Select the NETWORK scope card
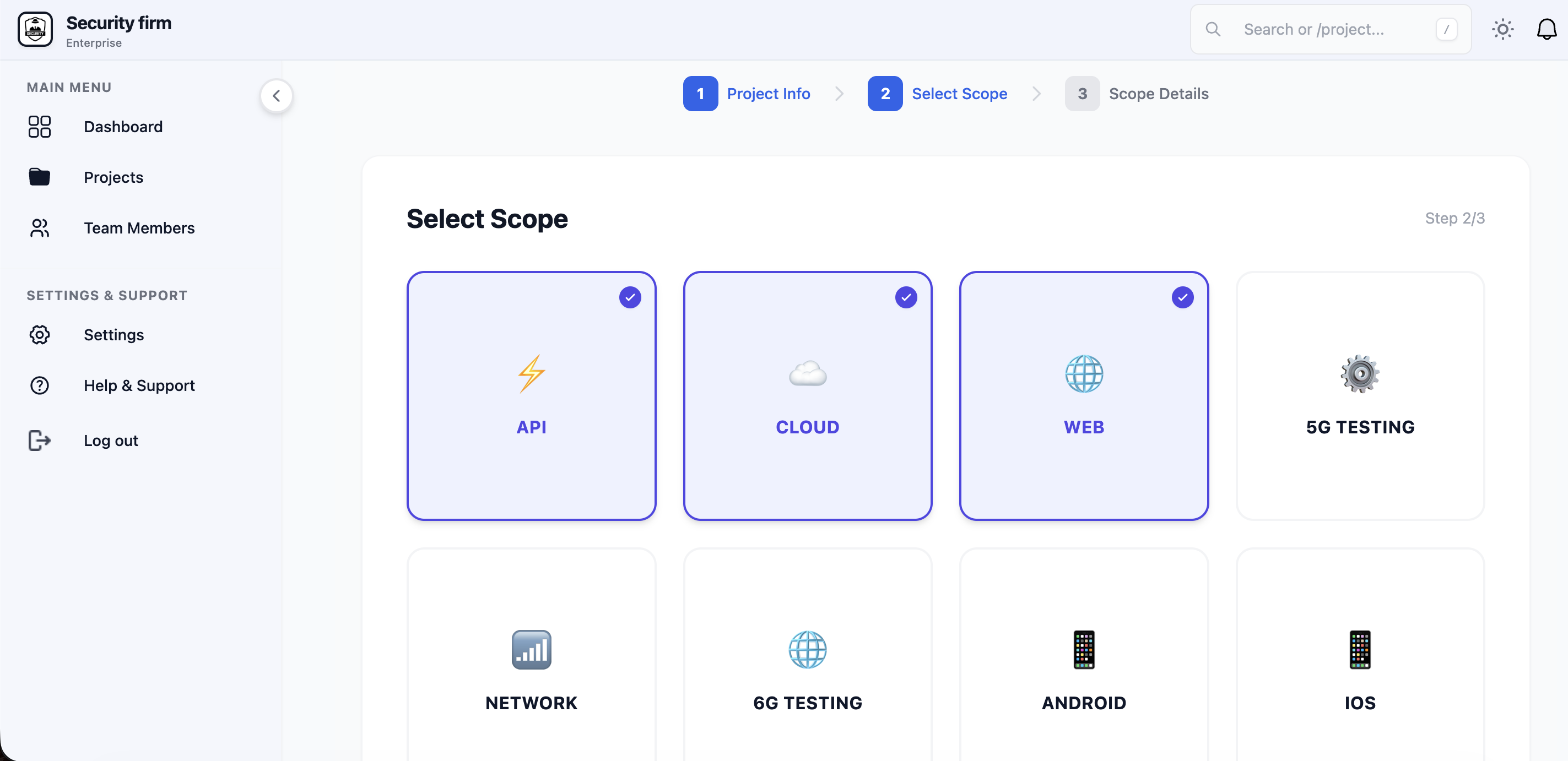Image resolution: width=1568 pixels, height=761 pixels. (x=532, y=654)
